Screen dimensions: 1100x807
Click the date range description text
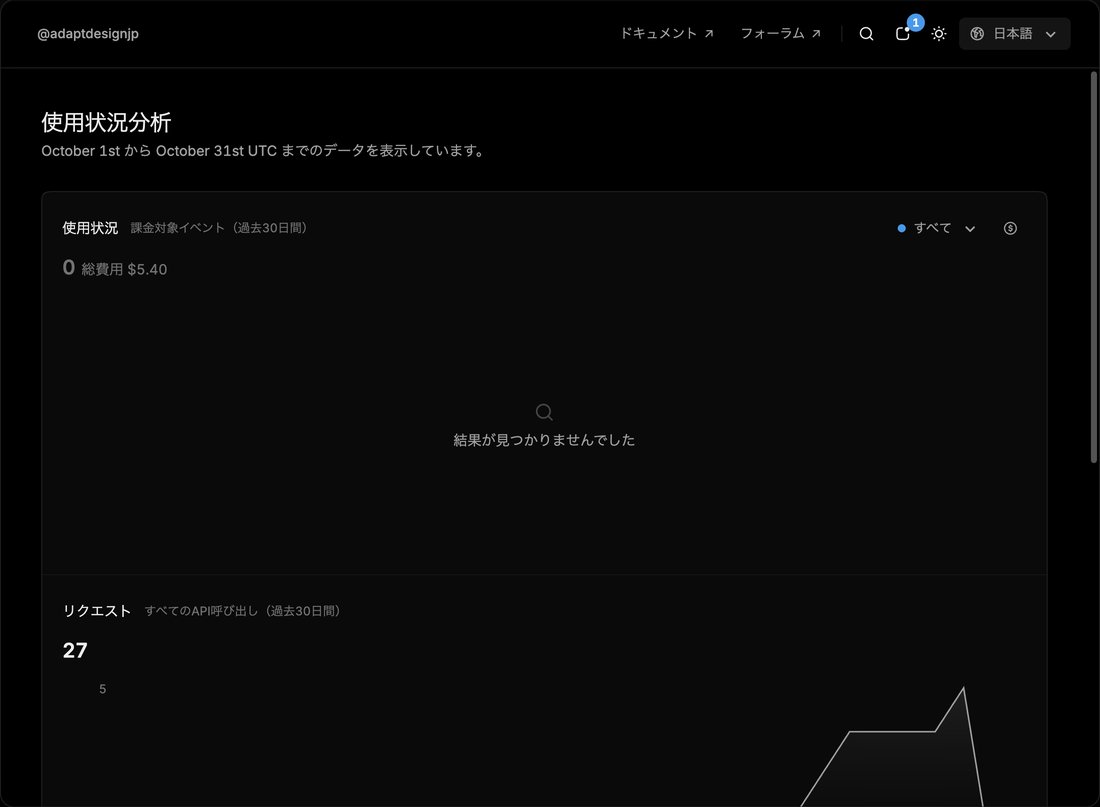(x=263, y=151)
